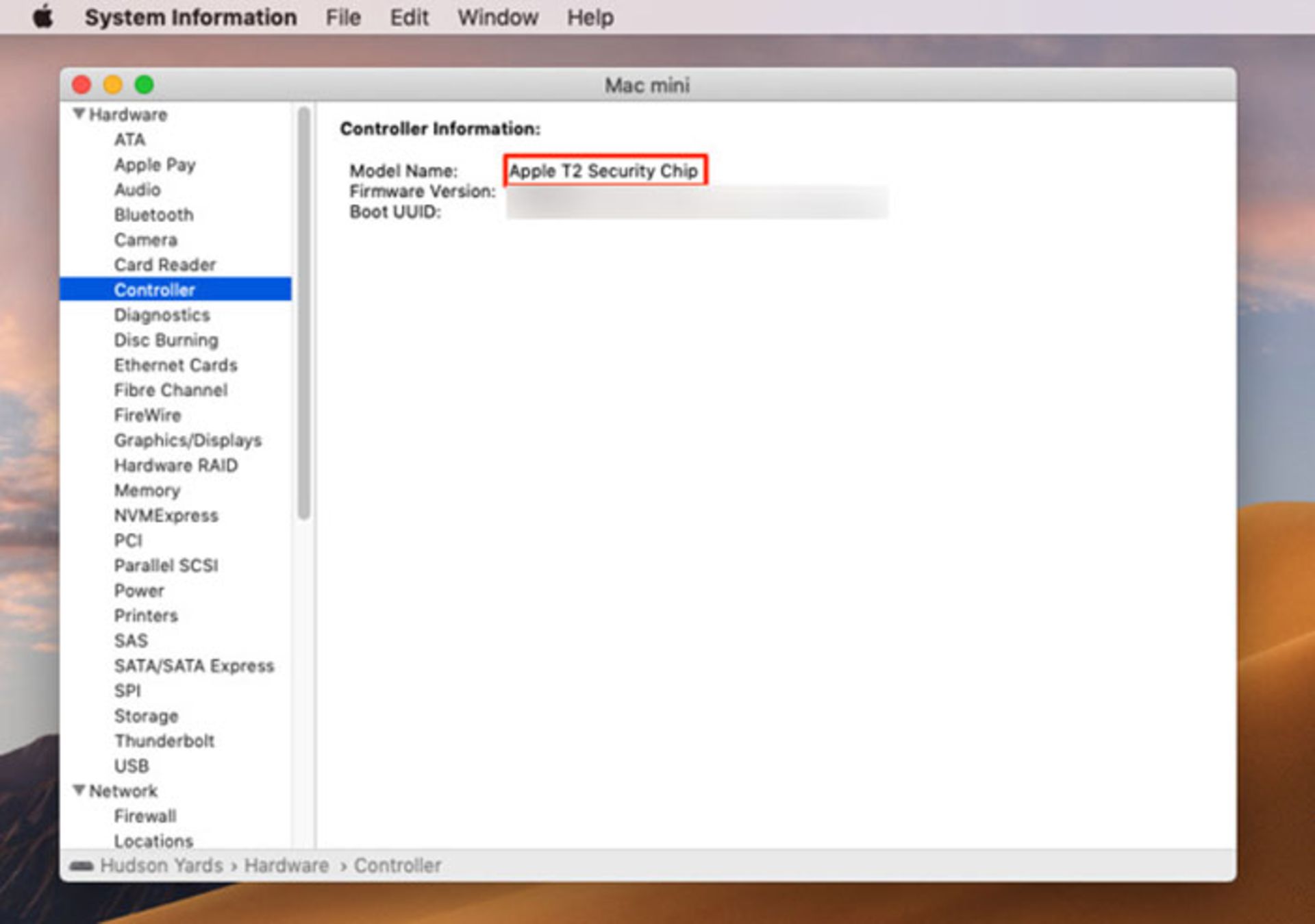1315x924 pixels.
Task: Open the Apple menu icon
Action: [42, 16]
